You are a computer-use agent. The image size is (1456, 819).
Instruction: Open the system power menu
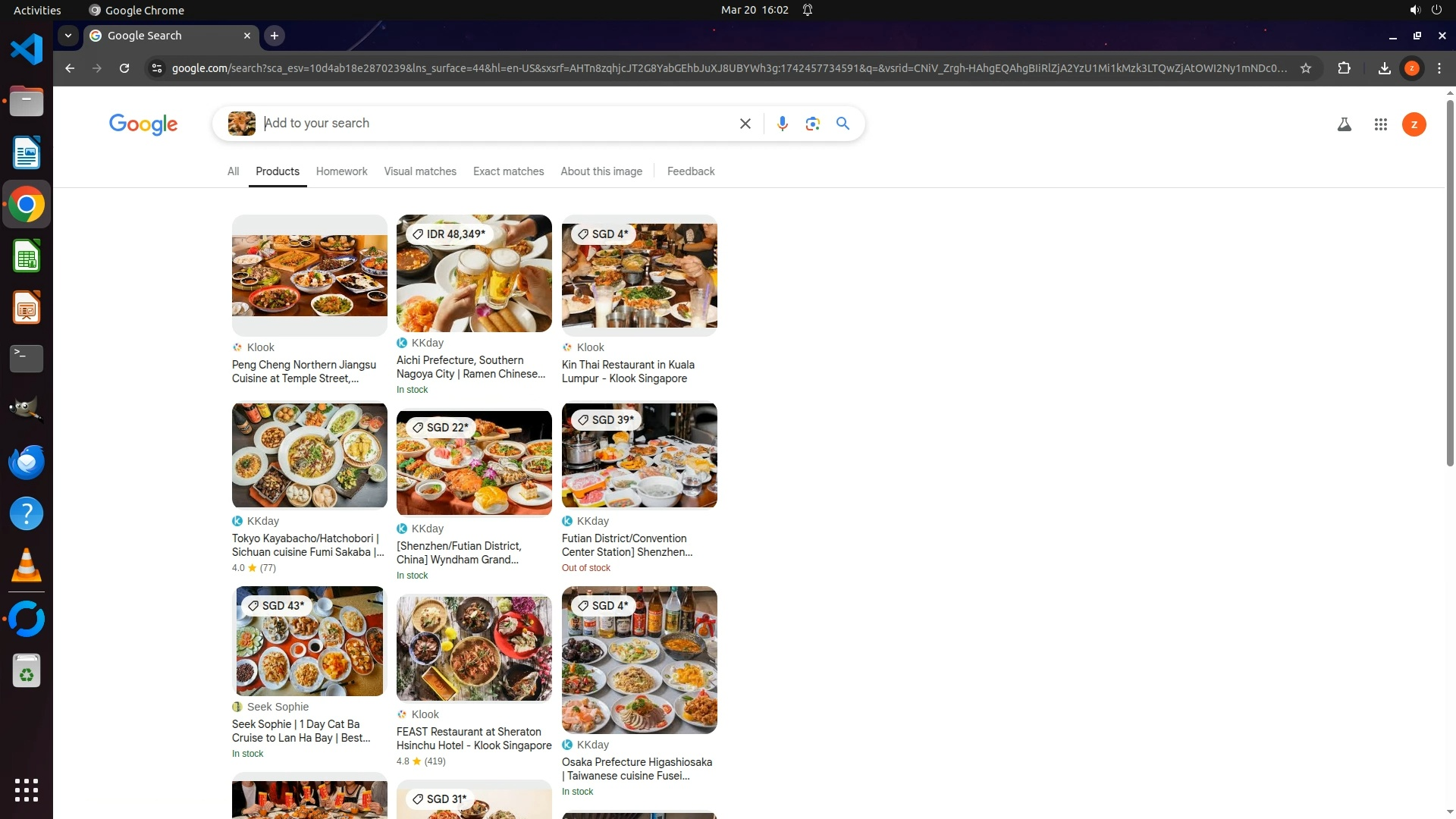tap(1436, 10)
